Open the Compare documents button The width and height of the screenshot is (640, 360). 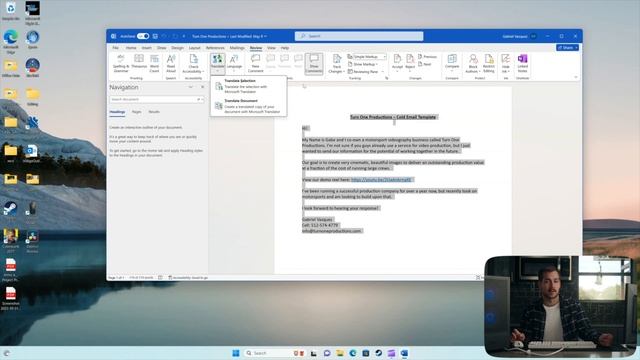point(452,62)
